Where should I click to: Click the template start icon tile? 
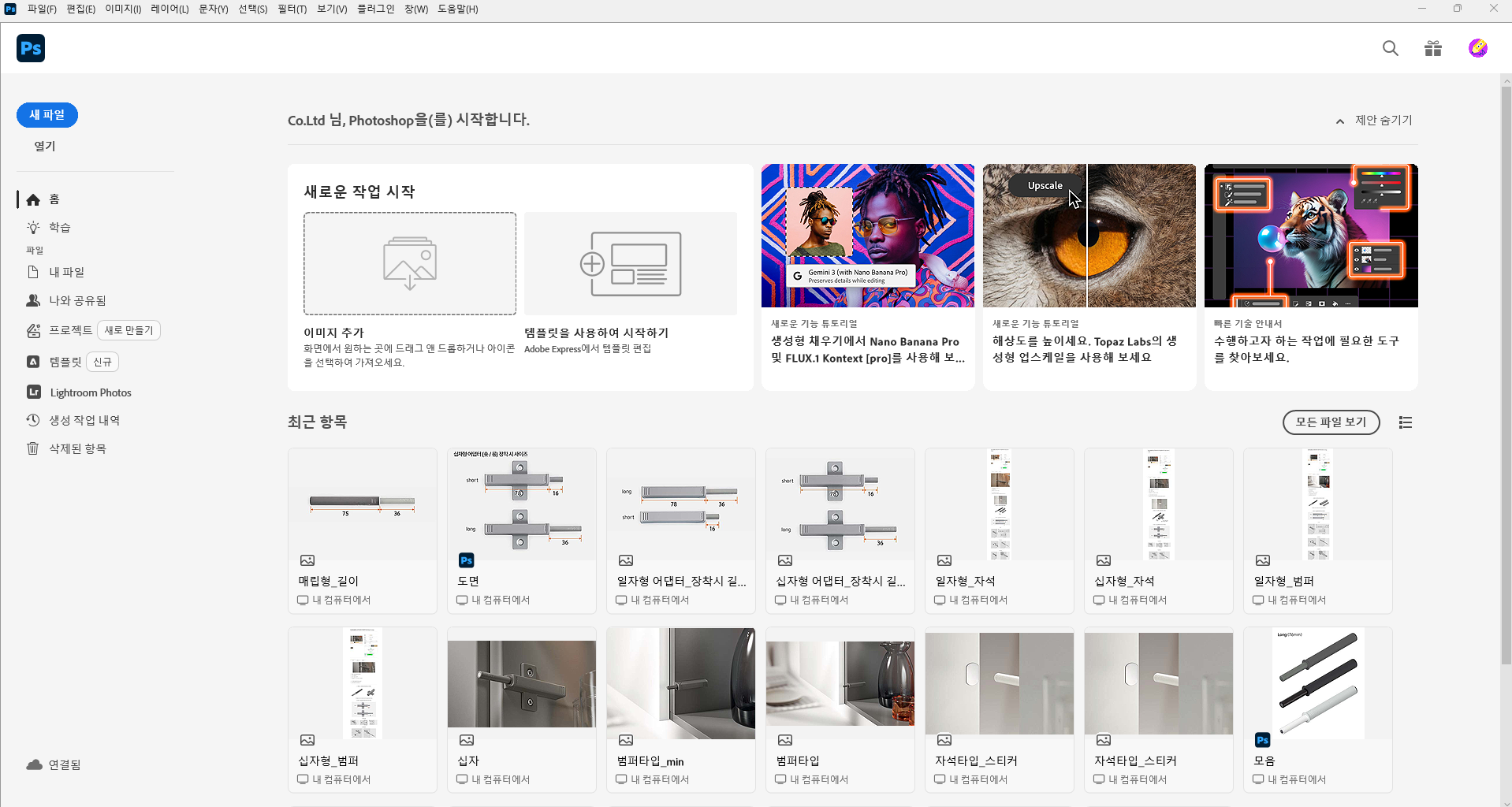point(631,263)
